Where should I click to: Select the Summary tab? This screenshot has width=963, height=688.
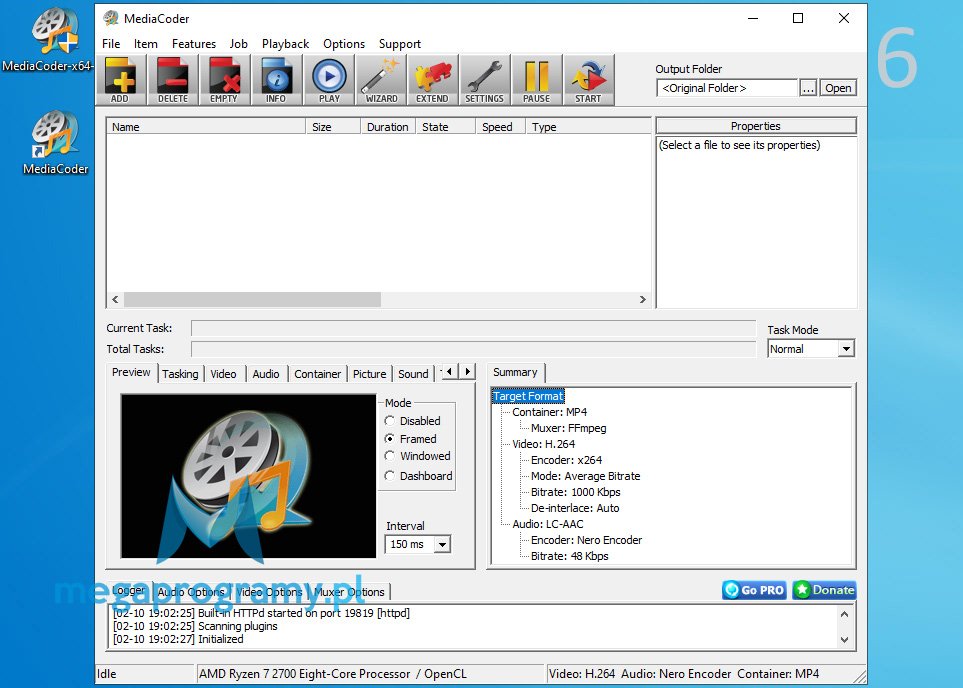click(x=515, y=372)
